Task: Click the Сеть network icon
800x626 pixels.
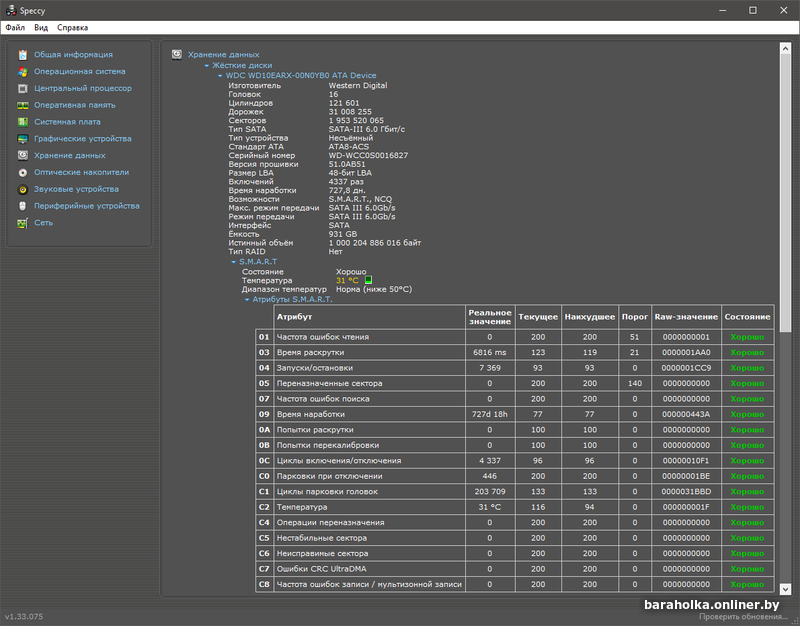Action: [x=22, y=223]
